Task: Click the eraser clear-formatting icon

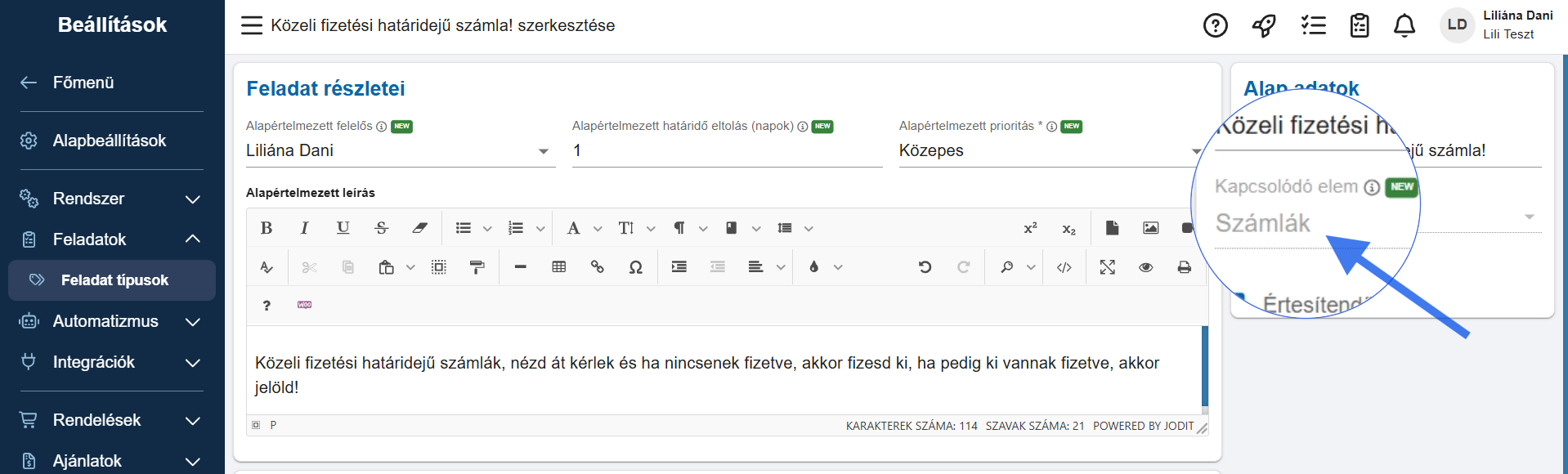Action: point(419,228)
